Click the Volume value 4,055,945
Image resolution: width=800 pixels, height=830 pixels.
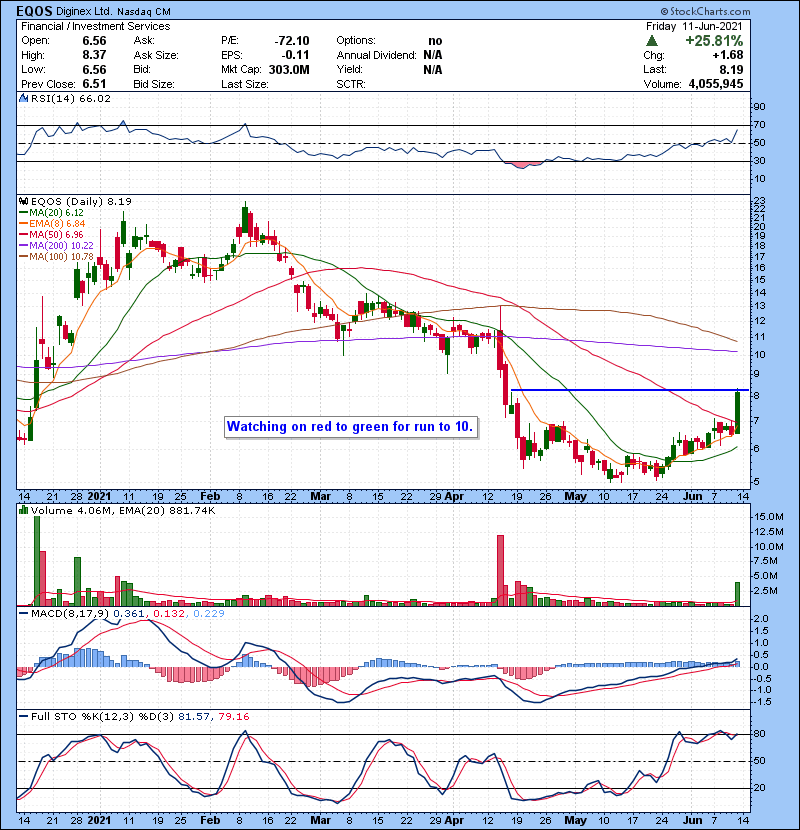pos(716,84)
